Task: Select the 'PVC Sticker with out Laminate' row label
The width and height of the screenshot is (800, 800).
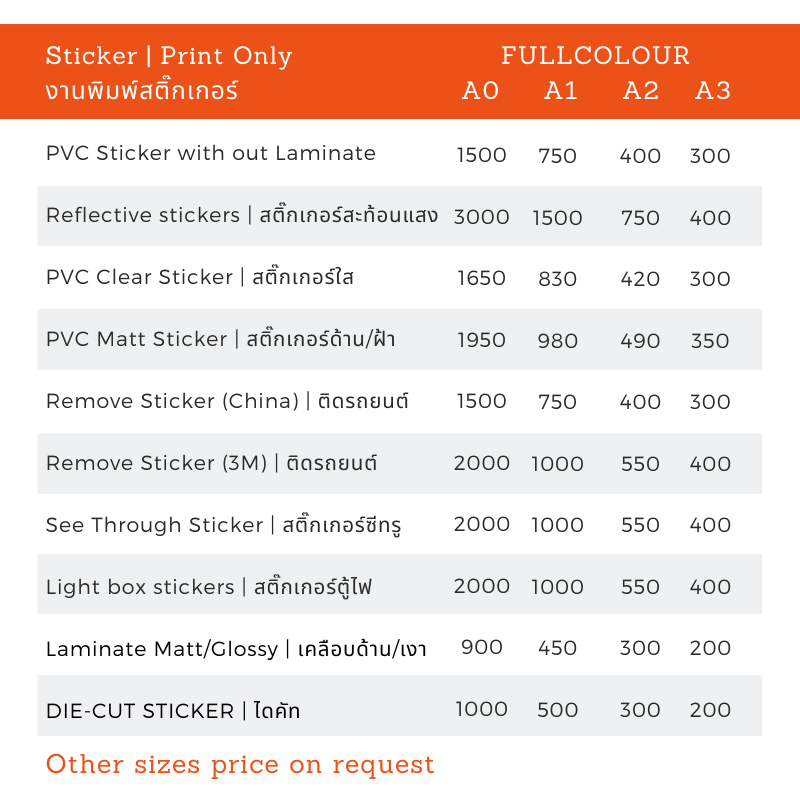Action: click(x=211, y=153)
